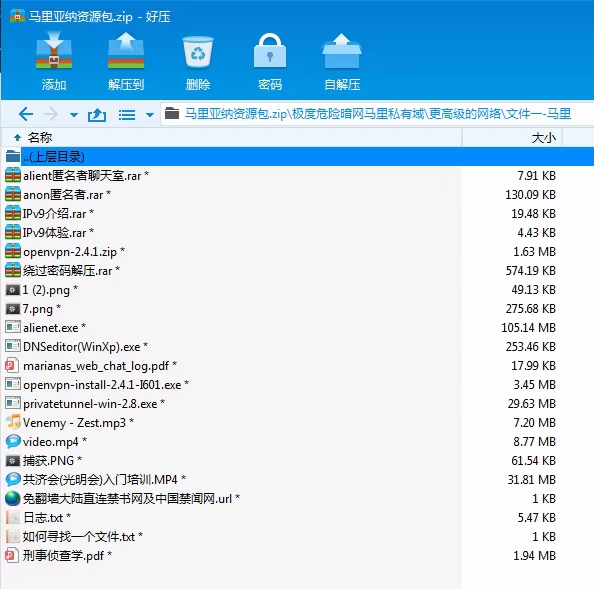Click the alienet.exe program icon

[x=13, y=327]
